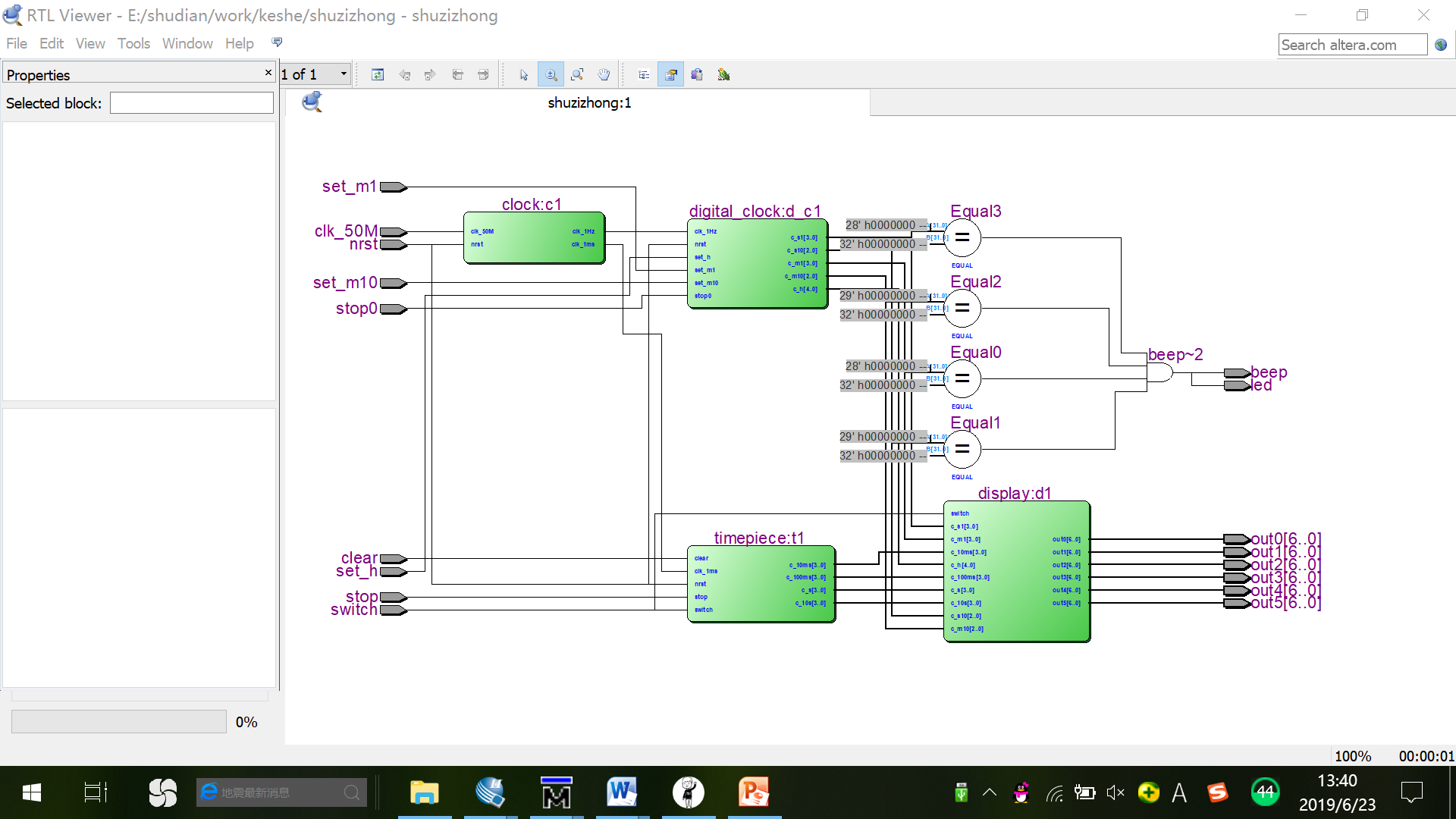Open the File menu
This screenshot has height=819, width=1456.
[x=16, y=43]
